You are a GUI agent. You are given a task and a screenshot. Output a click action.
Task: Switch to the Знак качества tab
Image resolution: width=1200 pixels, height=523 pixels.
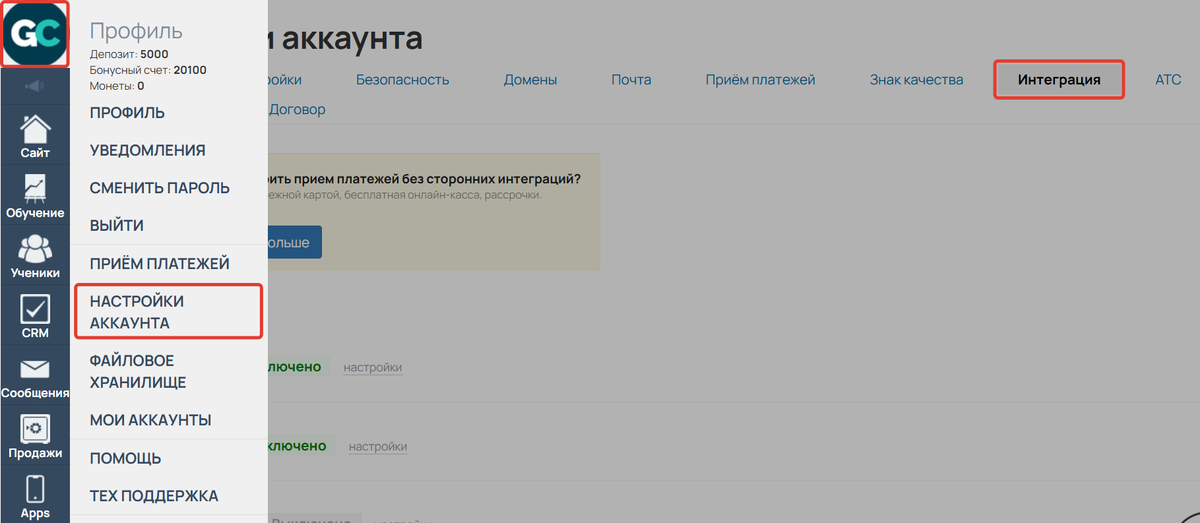click(x=916, y=80)
